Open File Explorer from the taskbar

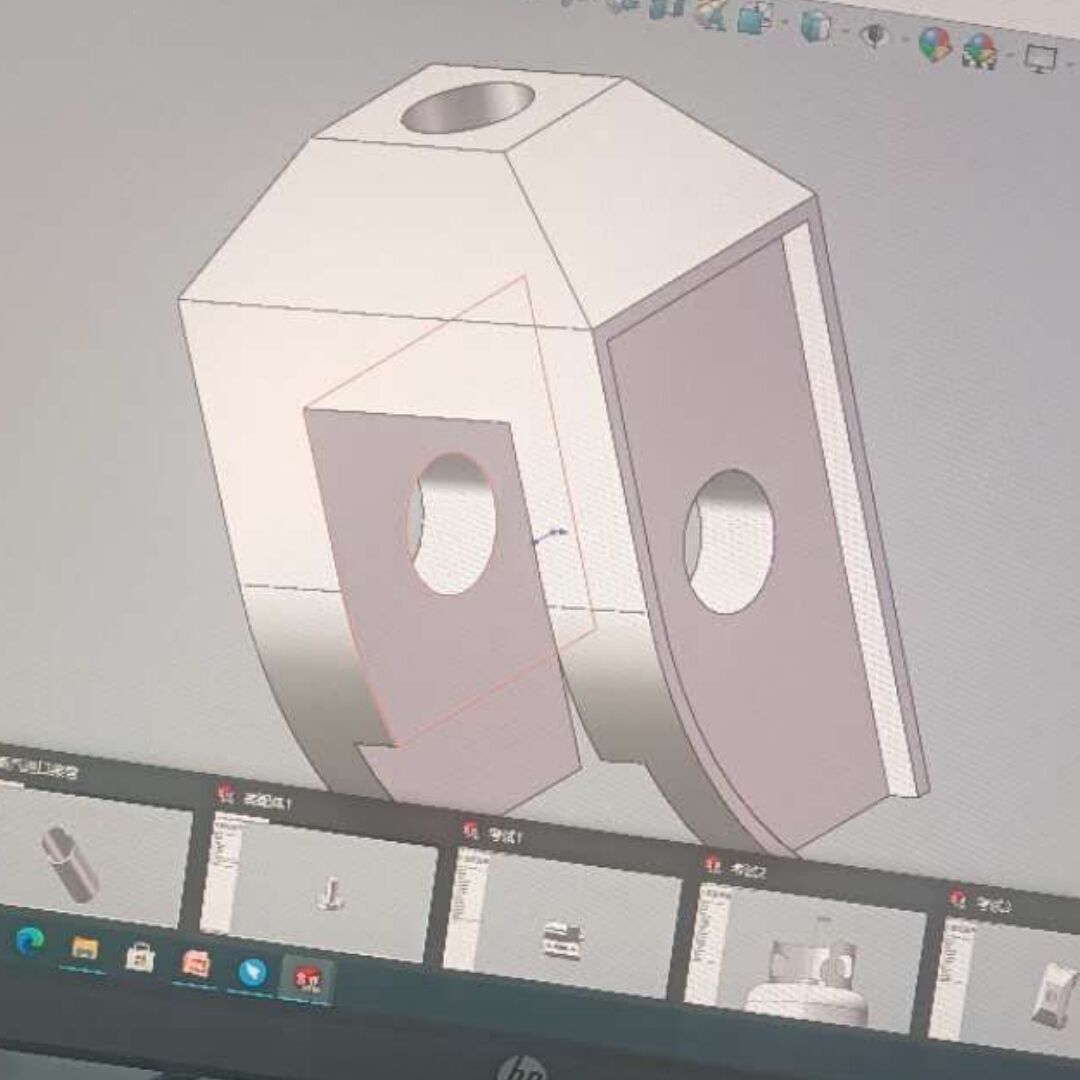point(85,949)
